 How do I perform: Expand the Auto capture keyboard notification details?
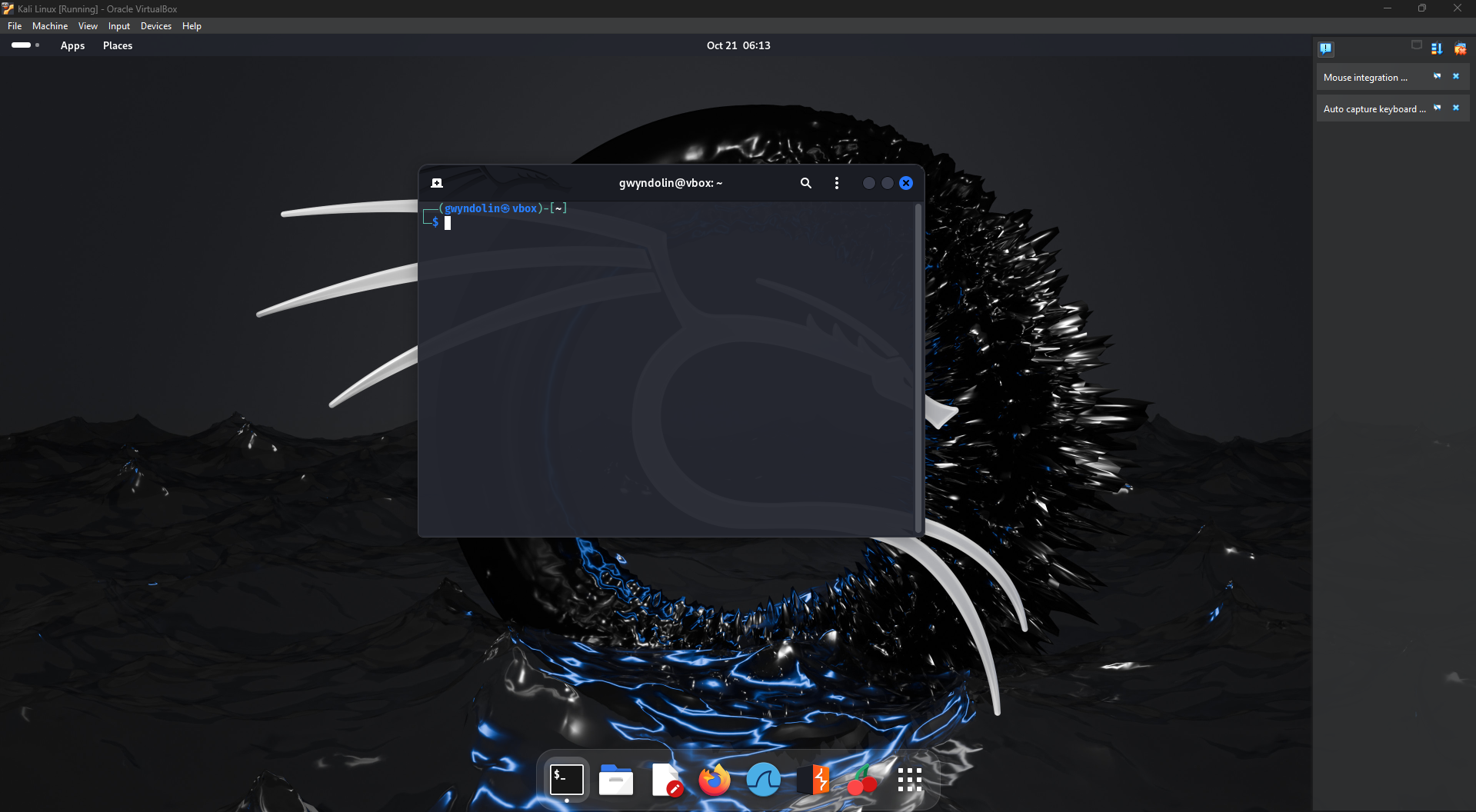[x=1437, y=108]
